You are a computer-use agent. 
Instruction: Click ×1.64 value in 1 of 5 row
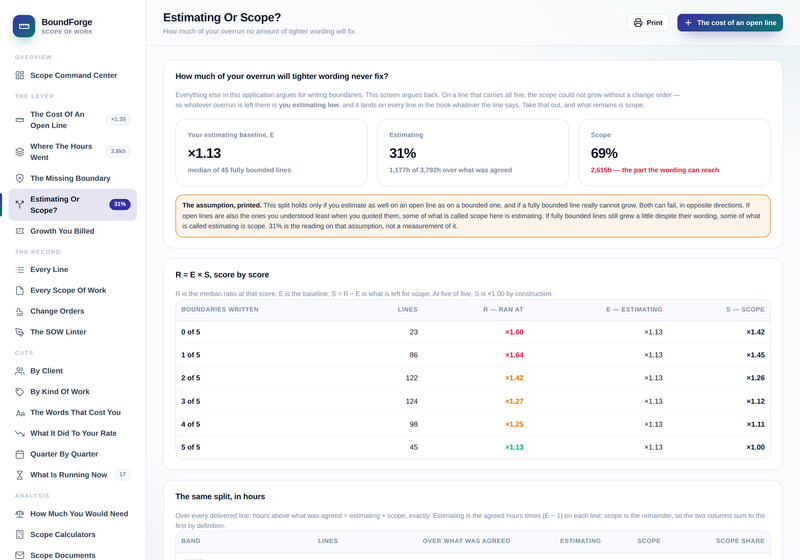tap(514, 355)
